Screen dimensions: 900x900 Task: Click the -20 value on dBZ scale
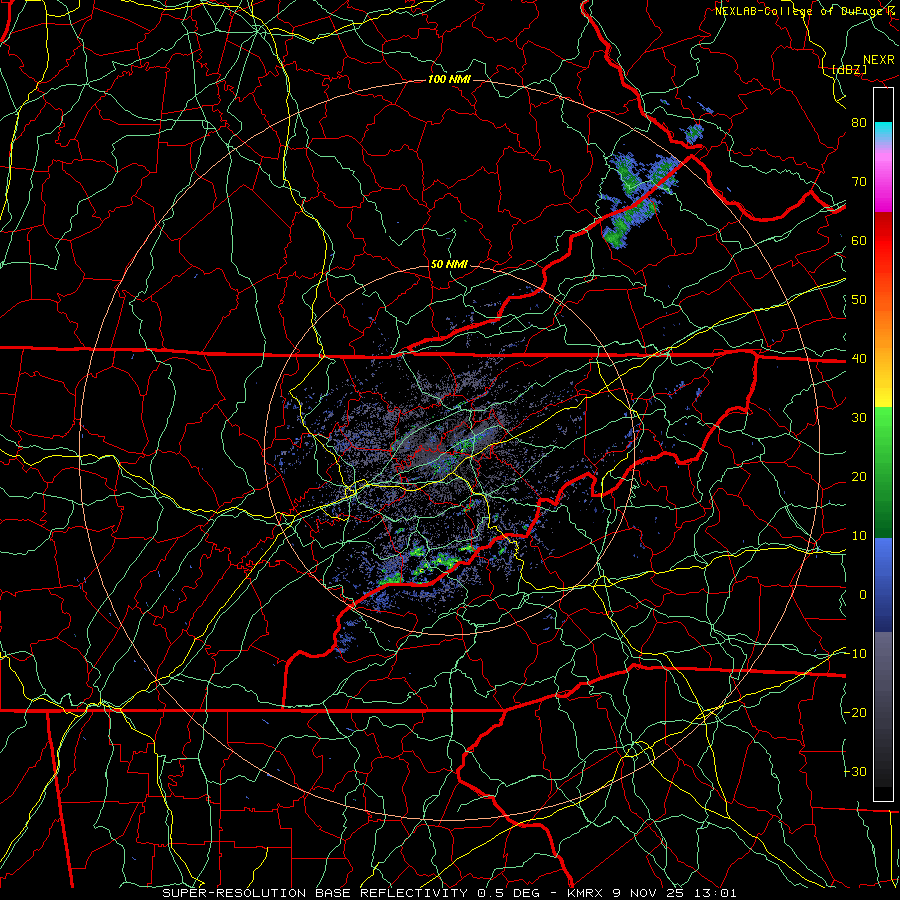(855, 712)
